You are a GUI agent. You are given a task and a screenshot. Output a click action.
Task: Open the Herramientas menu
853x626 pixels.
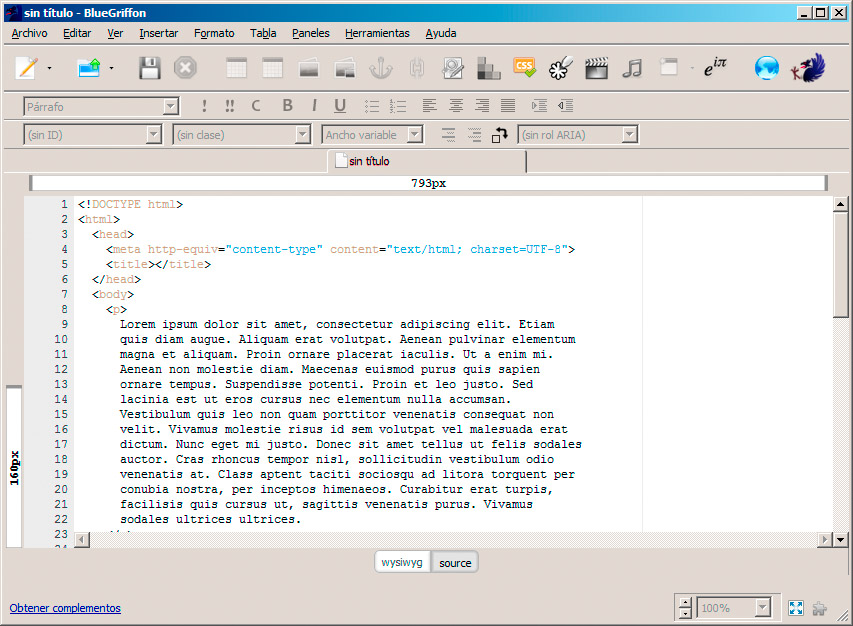tap(377, 33)
